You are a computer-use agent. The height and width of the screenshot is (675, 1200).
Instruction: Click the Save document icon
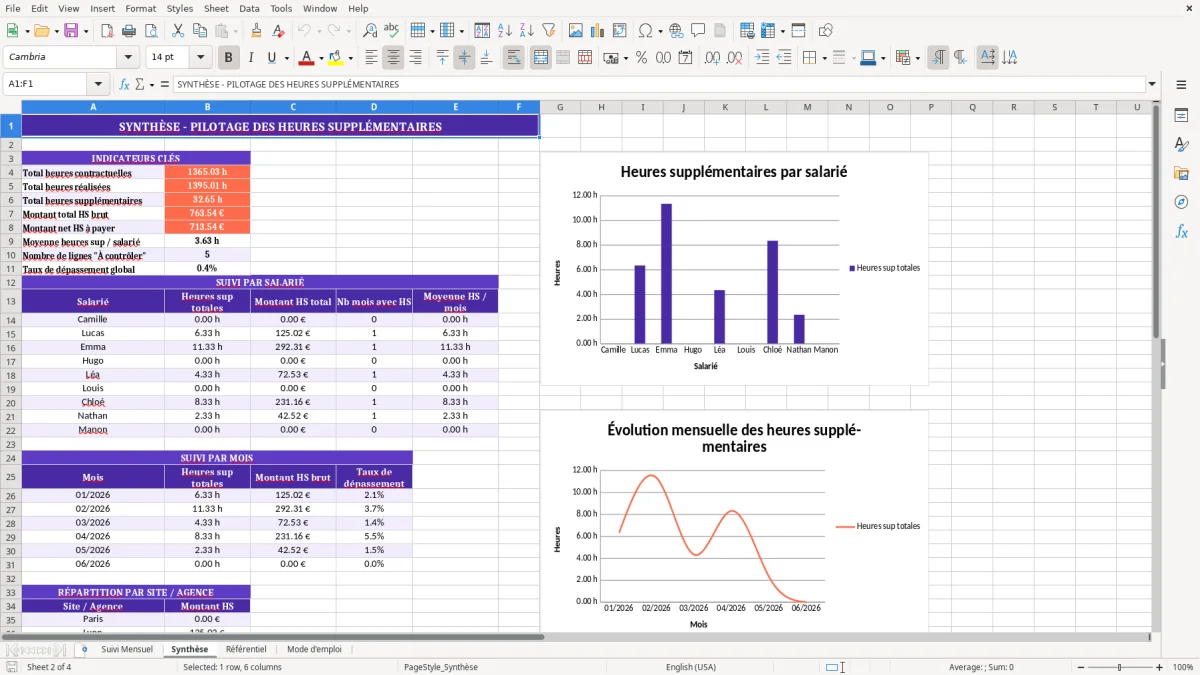tap(71, 31)
